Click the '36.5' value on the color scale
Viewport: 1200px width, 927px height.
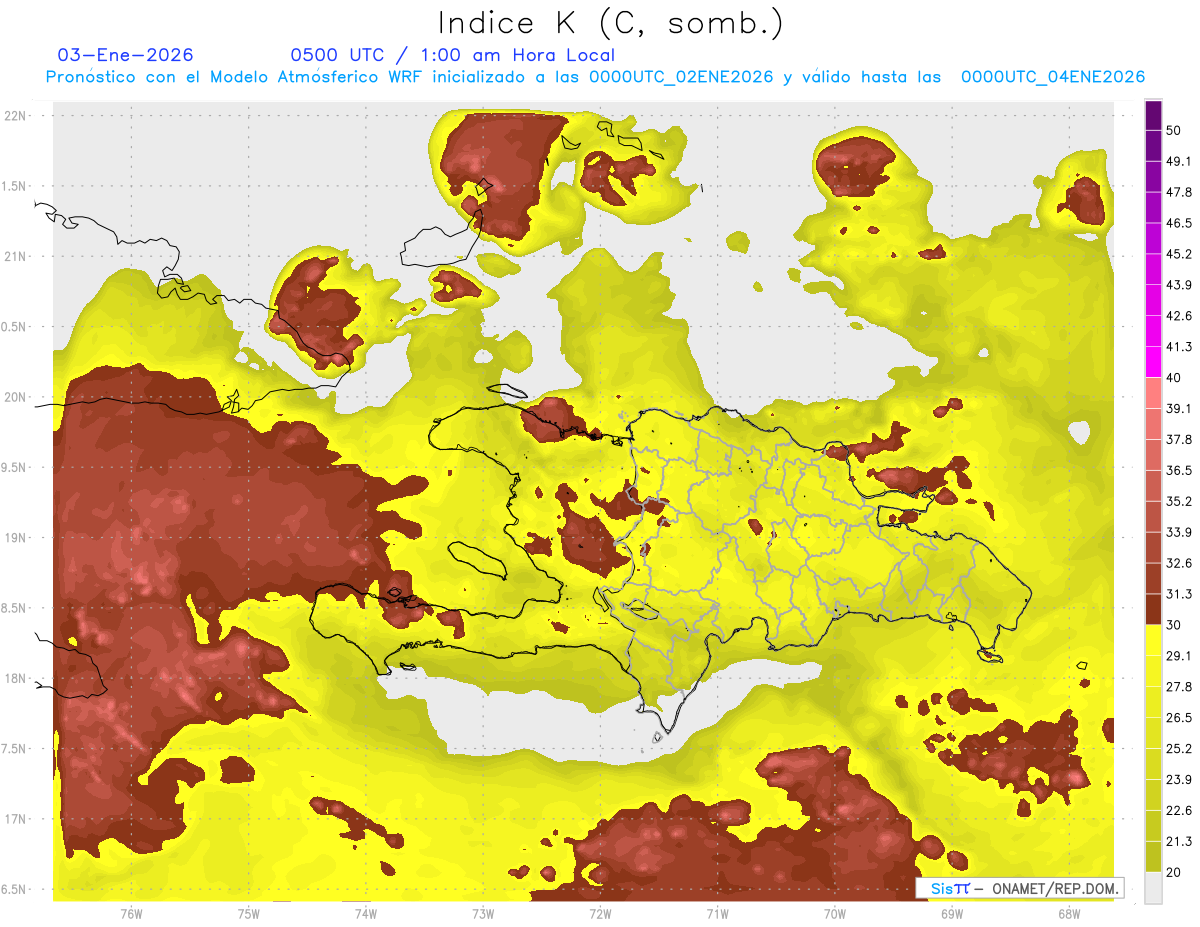pyautogui.click(x=1179, y=470)
